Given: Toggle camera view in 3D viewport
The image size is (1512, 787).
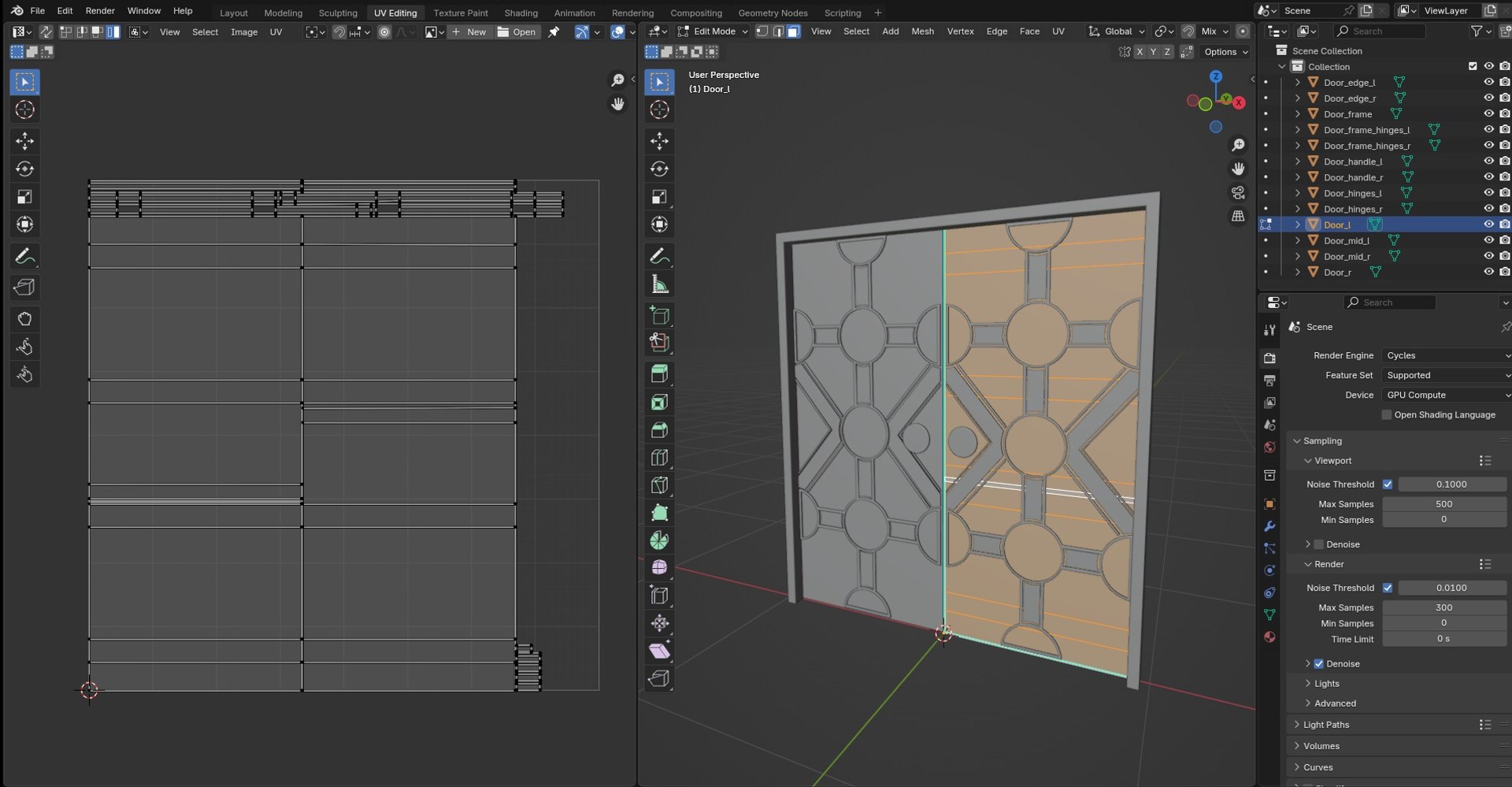Looking at the screenshot, I should coord(1238,192).
